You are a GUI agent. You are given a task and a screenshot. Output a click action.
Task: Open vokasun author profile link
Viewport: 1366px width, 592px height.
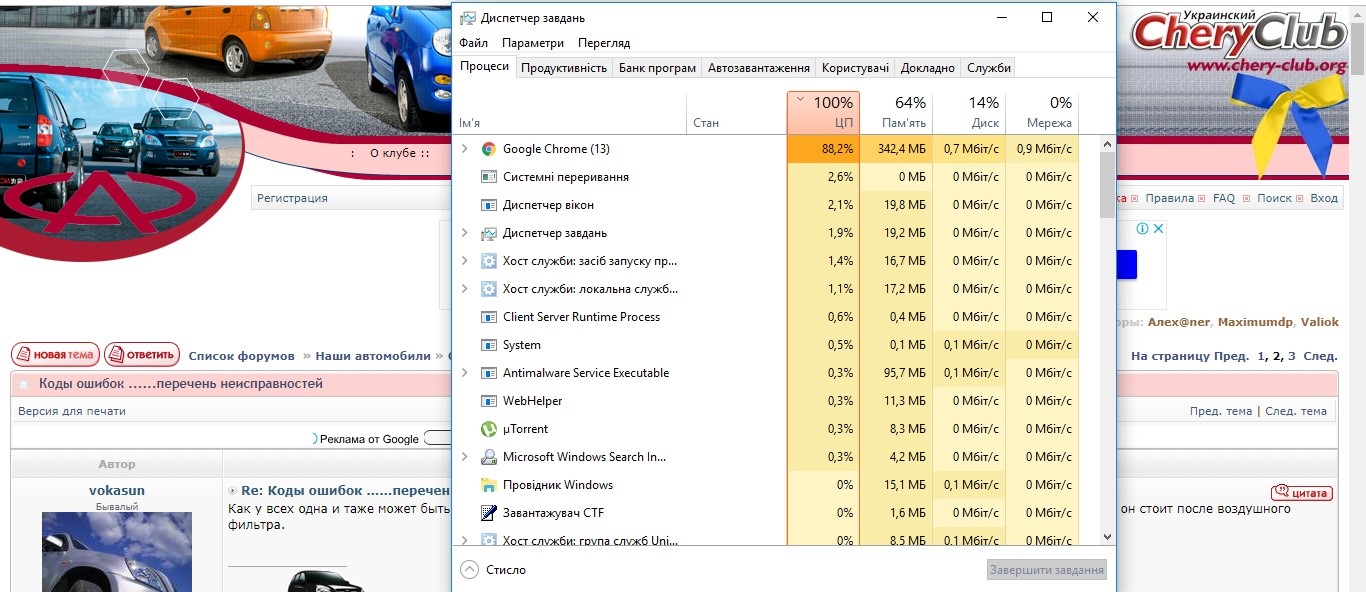tap(117, 491)
